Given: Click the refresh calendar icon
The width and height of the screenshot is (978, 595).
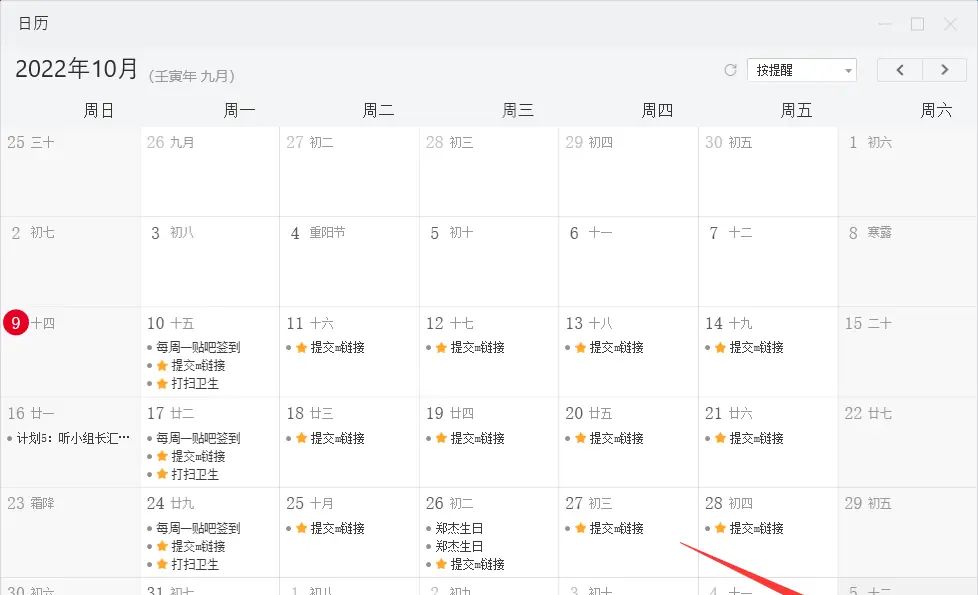Looking at the screenshot, I should (729, 69).
